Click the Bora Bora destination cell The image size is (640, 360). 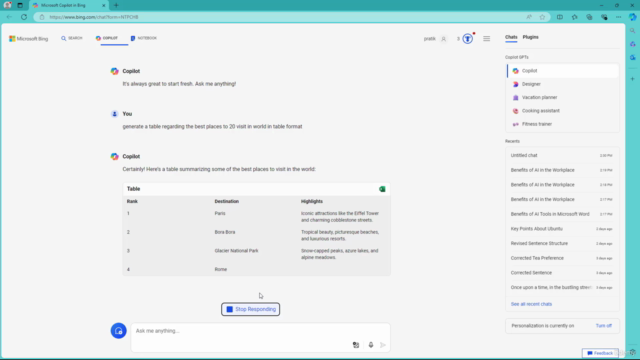click(x=225, y=232)
